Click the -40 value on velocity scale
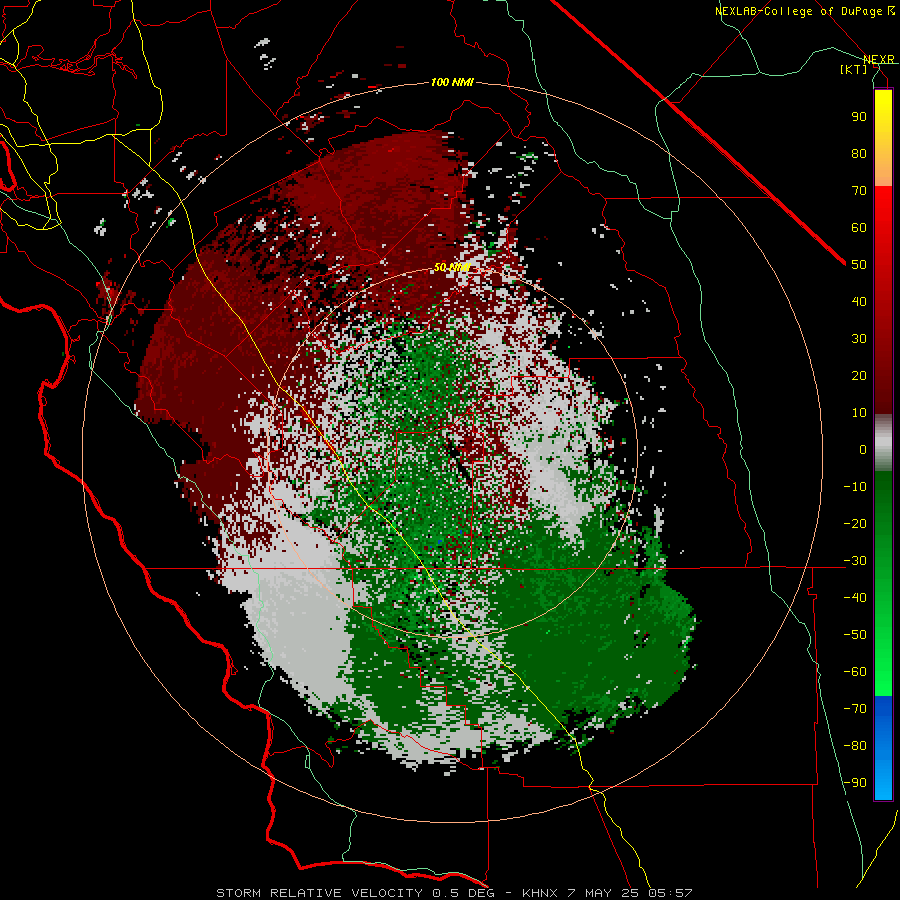 pos(855,598)
